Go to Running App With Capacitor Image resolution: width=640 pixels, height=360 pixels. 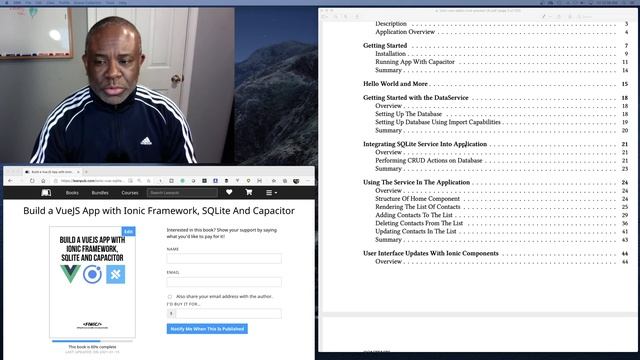pyautogui.click(x=415, y=62)
